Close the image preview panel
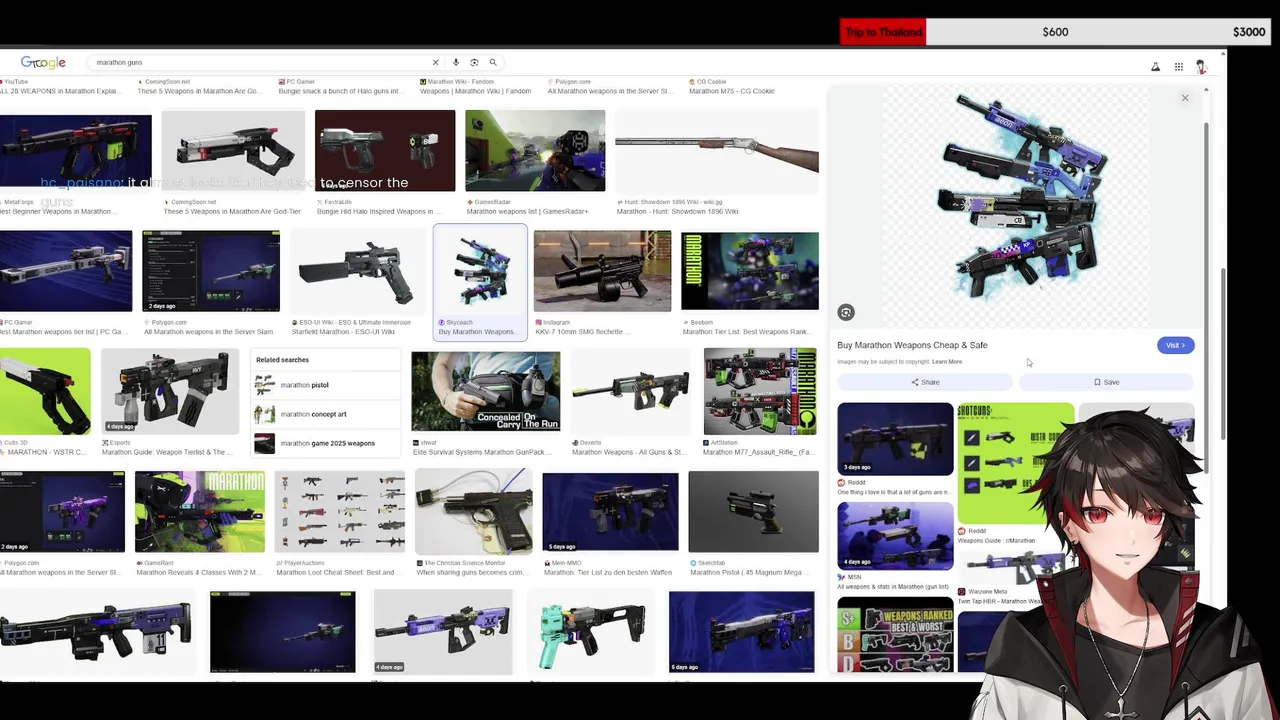 pos(1185,98)
